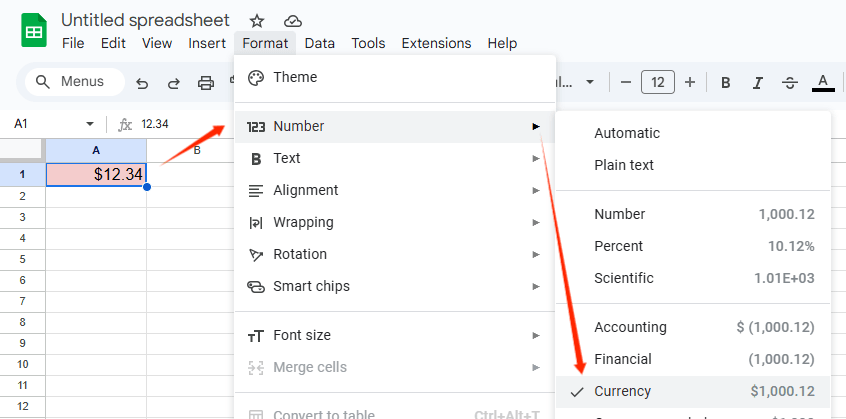Open the text color picker
This screenshot has width=846, height=419.
pyautogui.click(x=823, y=82)
